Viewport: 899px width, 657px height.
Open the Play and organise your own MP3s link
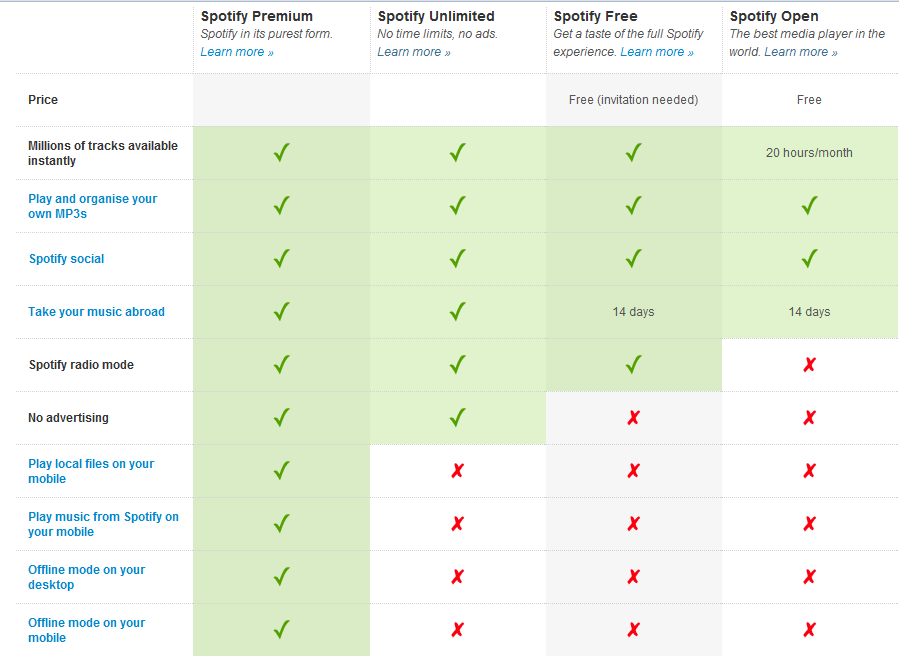[92, 206]
